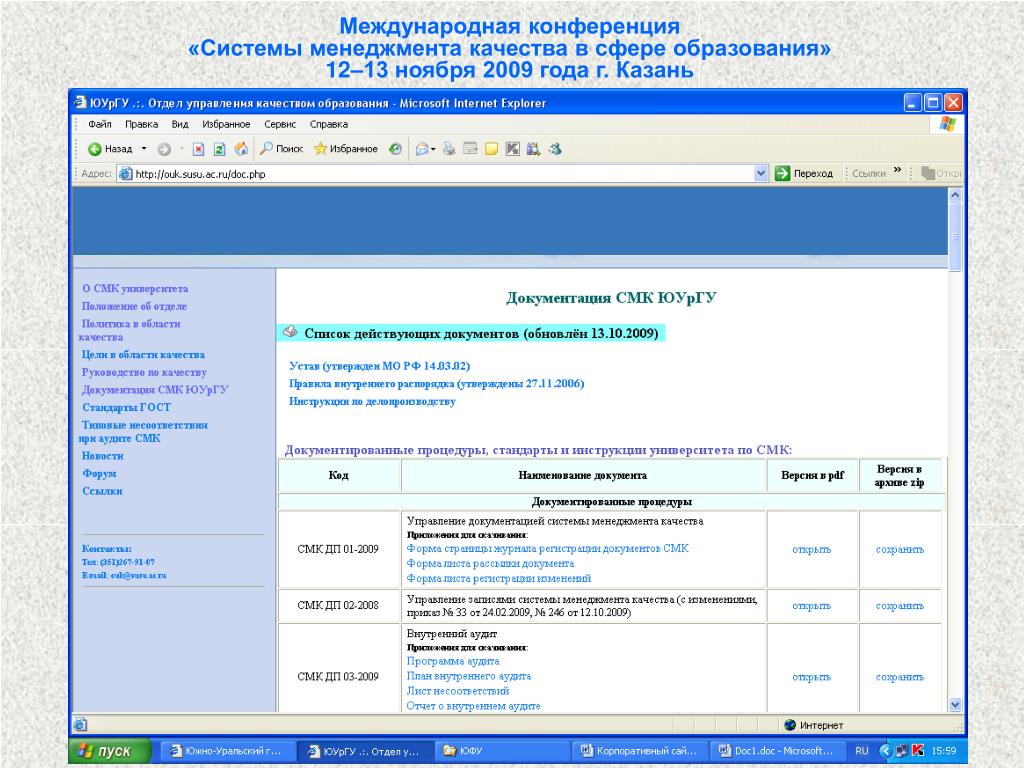Open link Типовые несоответствия при аудите СМК
Image resolution: width=1024 pixels, height=768 pixels.
pos(143,432)
